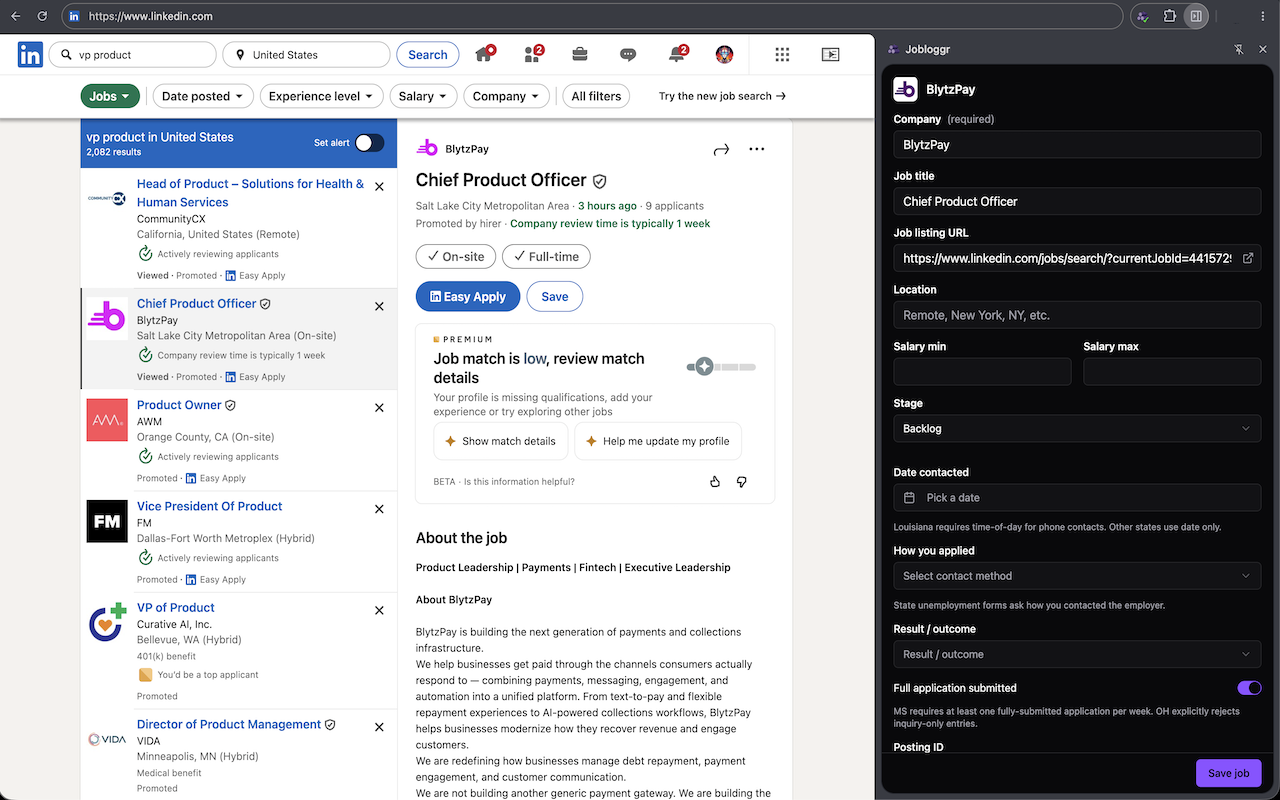Toggle the browser side panel icon
The image size is (1280, 800).
[x=1195, y=16]
